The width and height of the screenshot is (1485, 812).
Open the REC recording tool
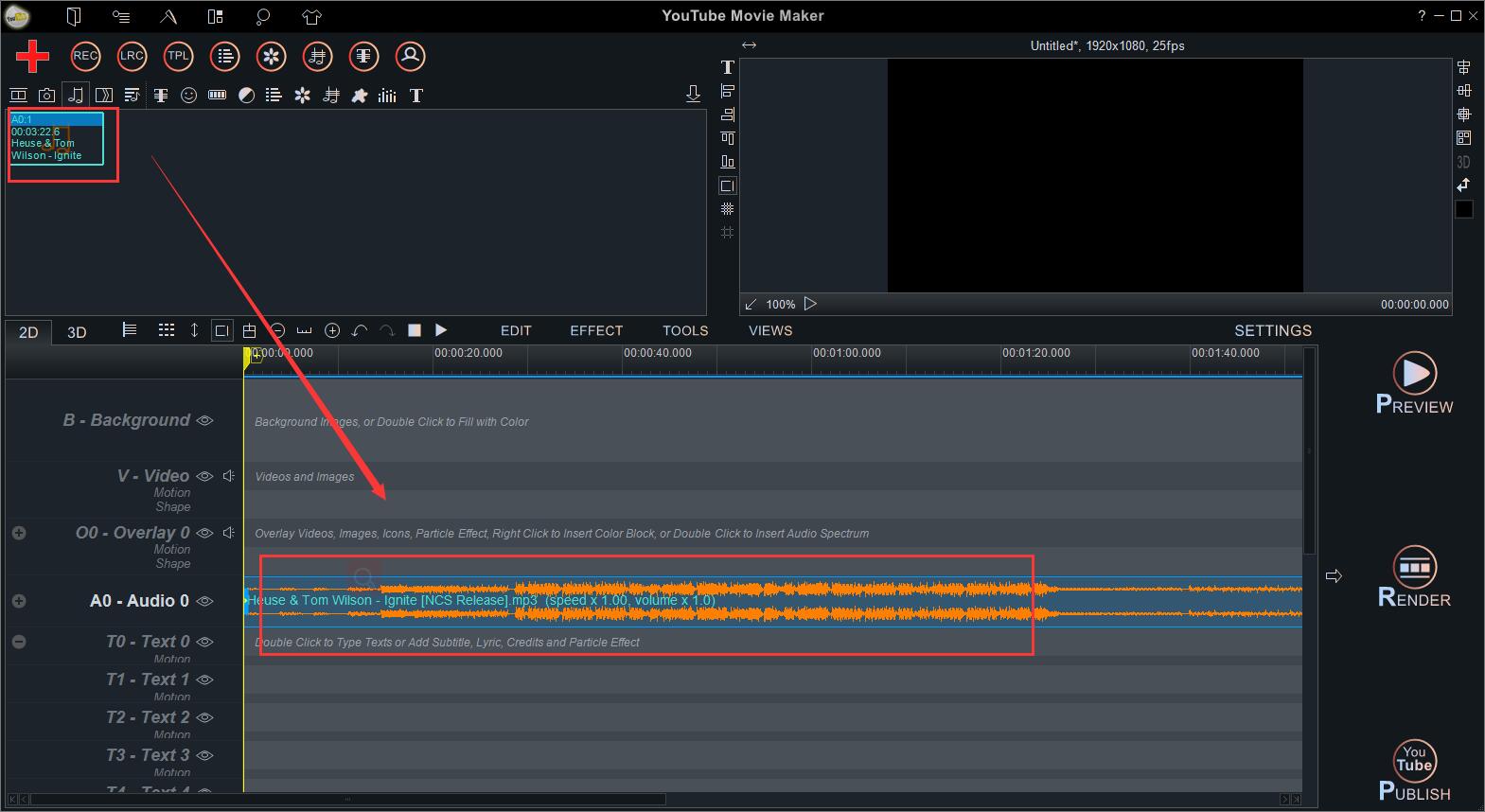tap(85, 56)
